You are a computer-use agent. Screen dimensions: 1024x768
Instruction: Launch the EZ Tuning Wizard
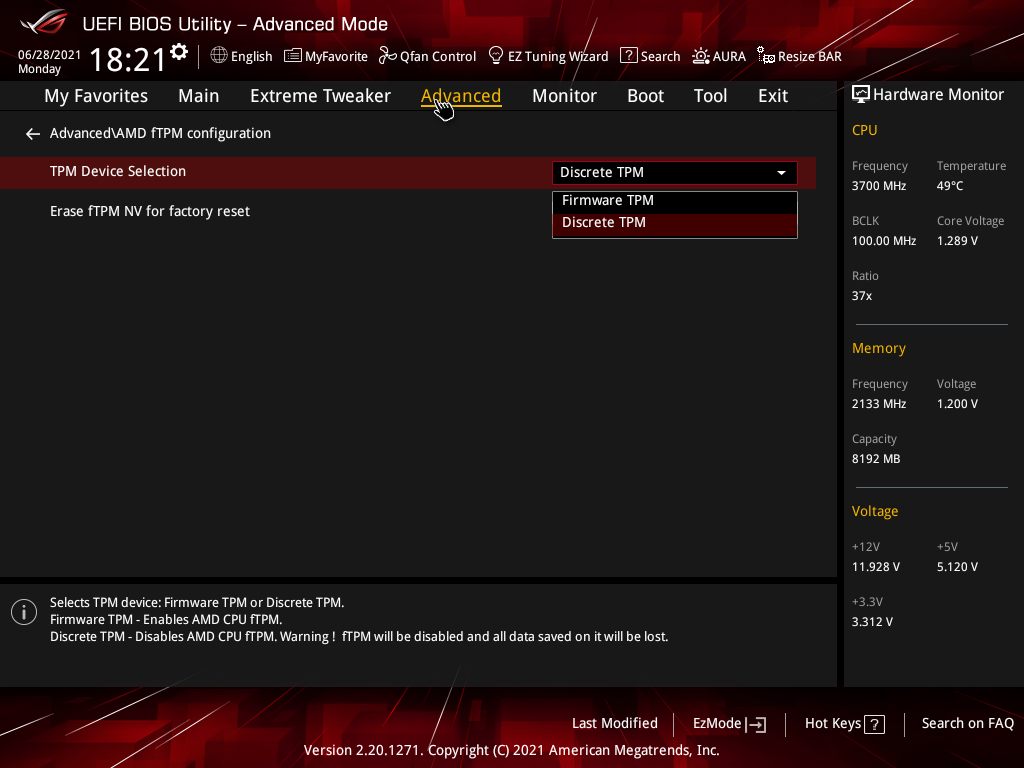tap(547, 56)
